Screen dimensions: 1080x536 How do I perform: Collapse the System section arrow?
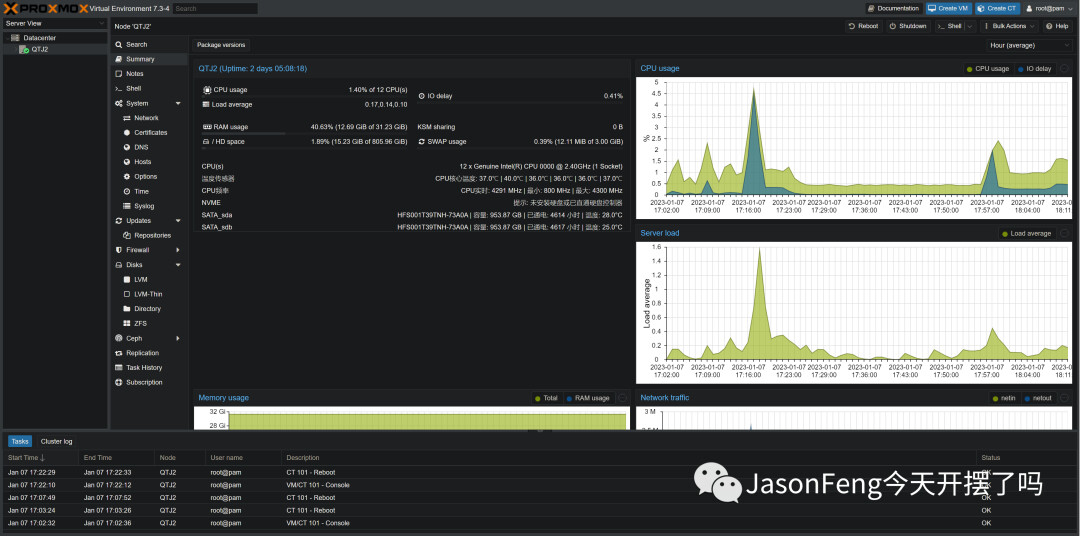178,103
